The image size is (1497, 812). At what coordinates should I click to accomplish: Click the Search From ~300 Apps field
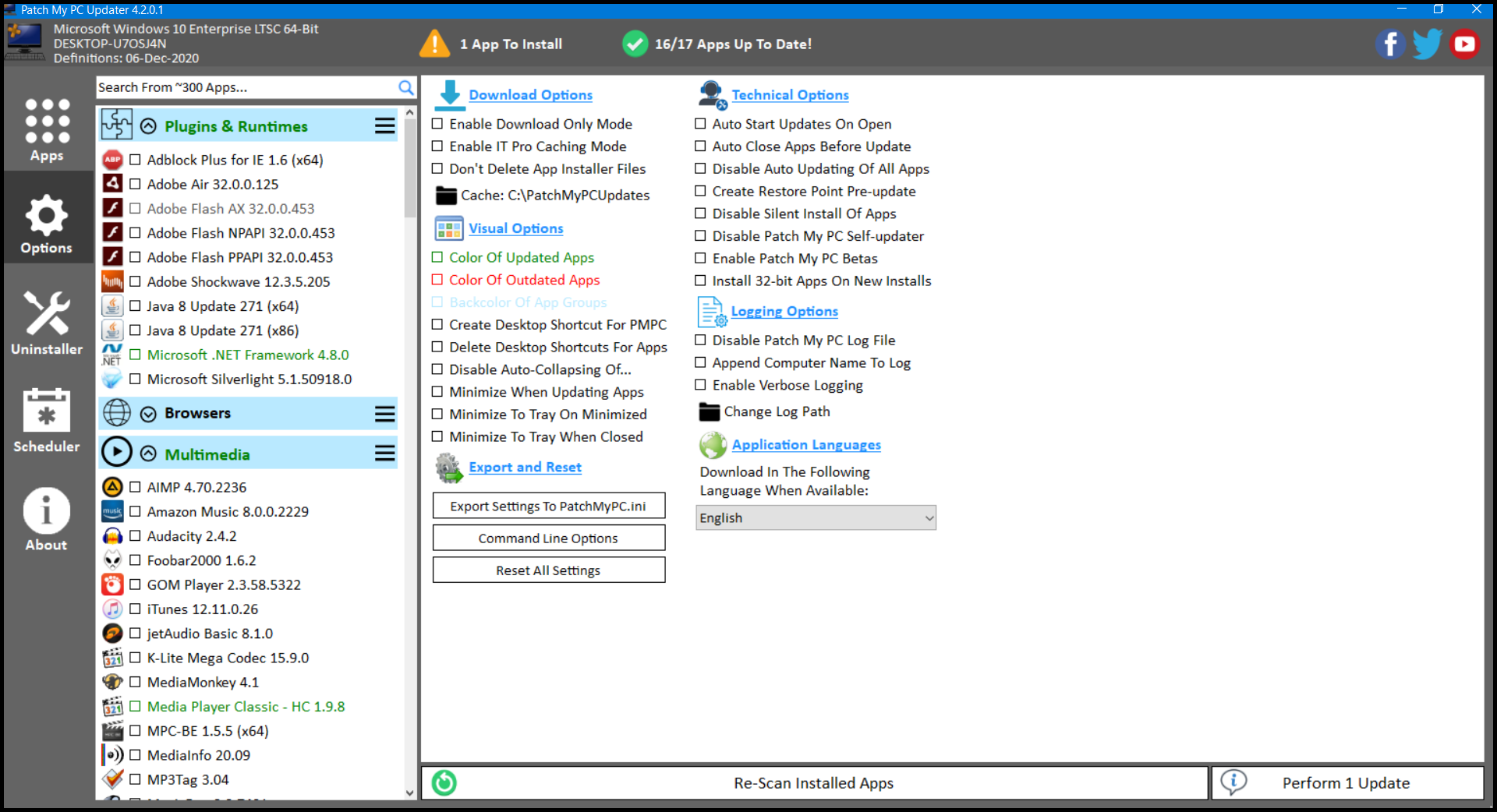pos(246,87)
